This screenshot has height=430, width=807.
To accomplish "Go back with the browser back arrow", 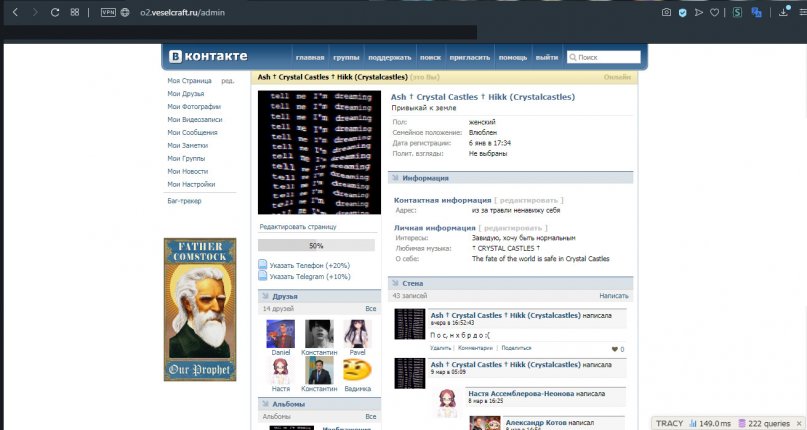I will (15, 12).
